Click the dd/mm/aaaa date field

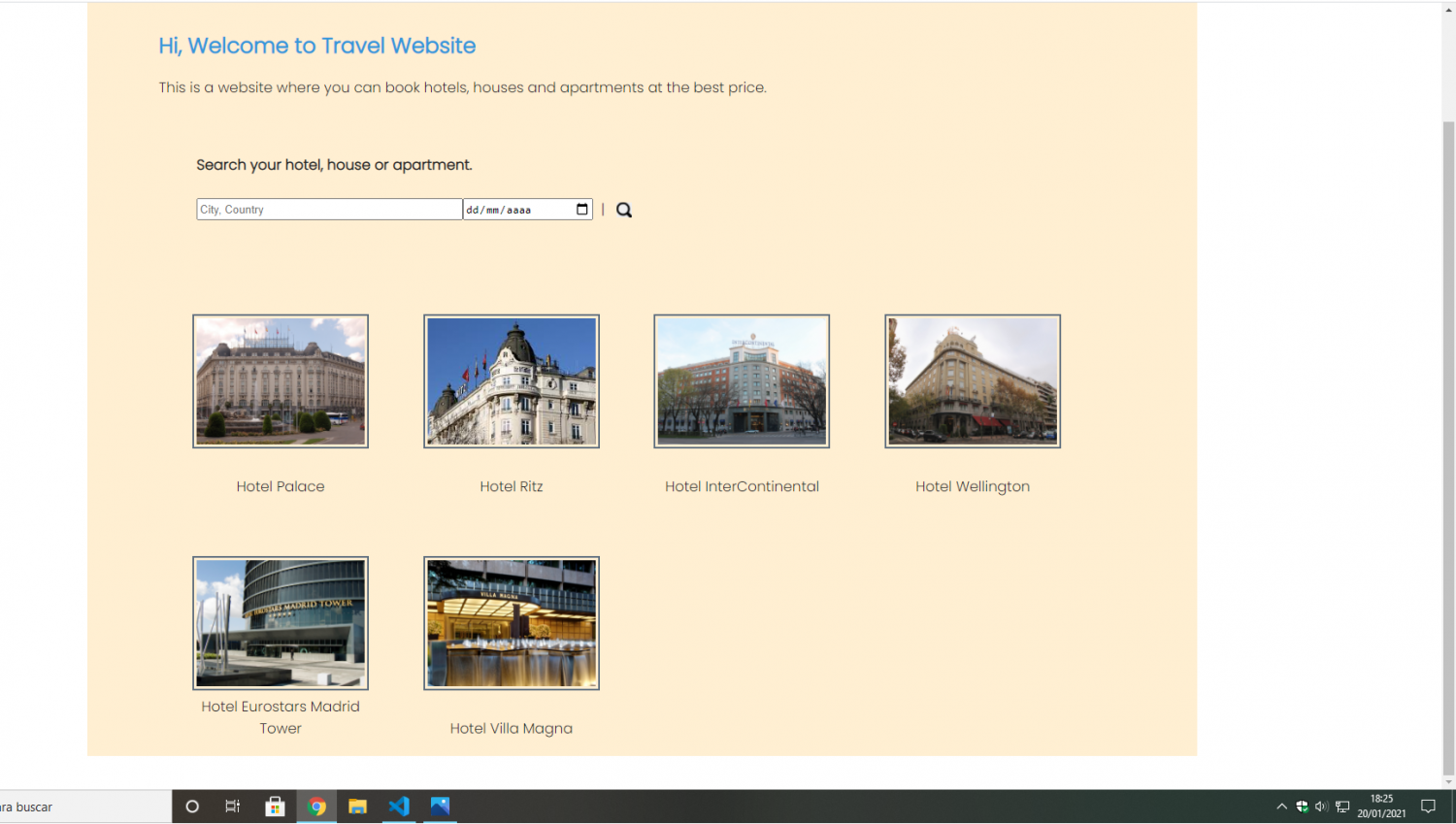click(x=528, y=209)
